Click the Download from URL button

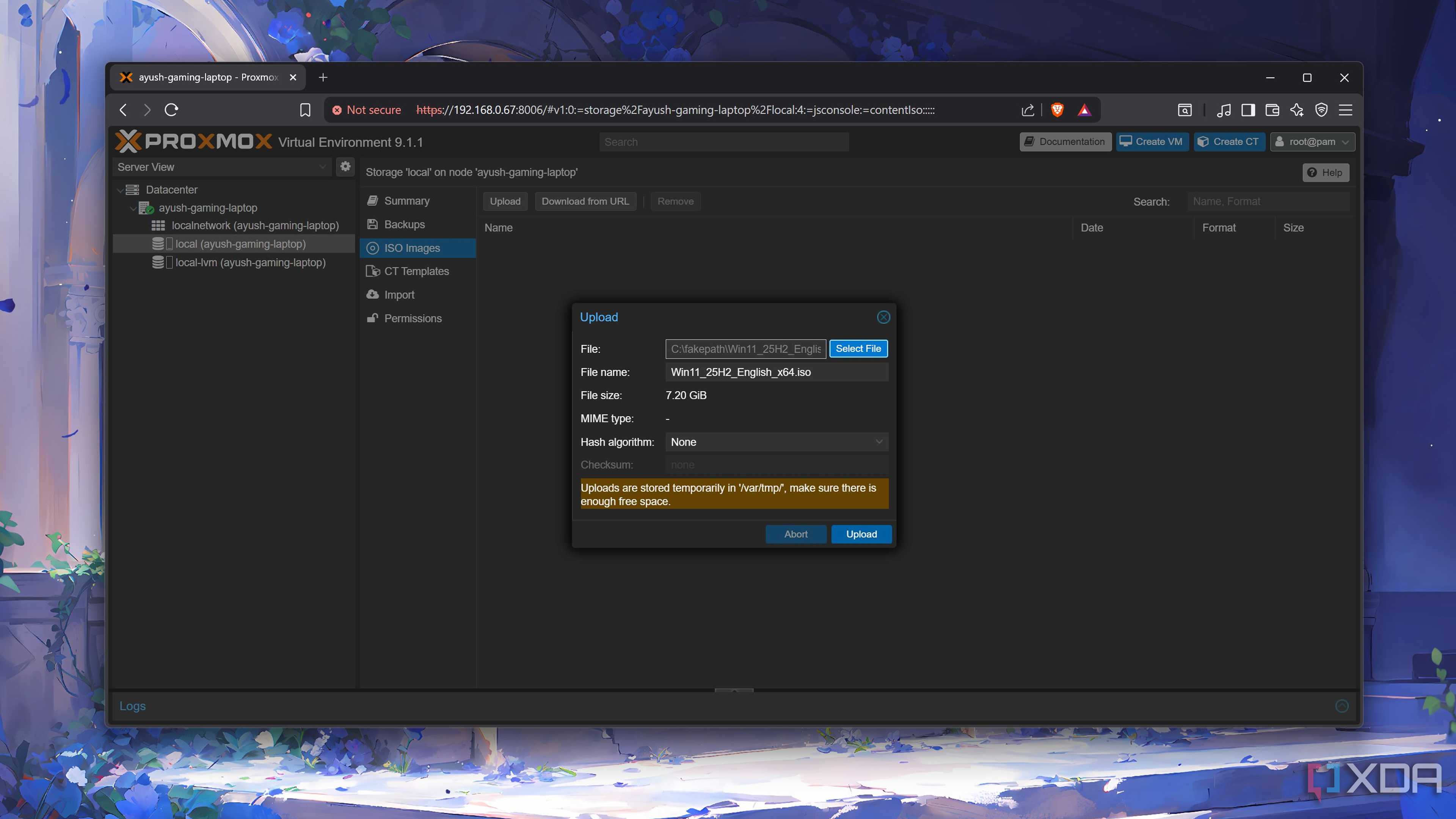coord(585,201)
